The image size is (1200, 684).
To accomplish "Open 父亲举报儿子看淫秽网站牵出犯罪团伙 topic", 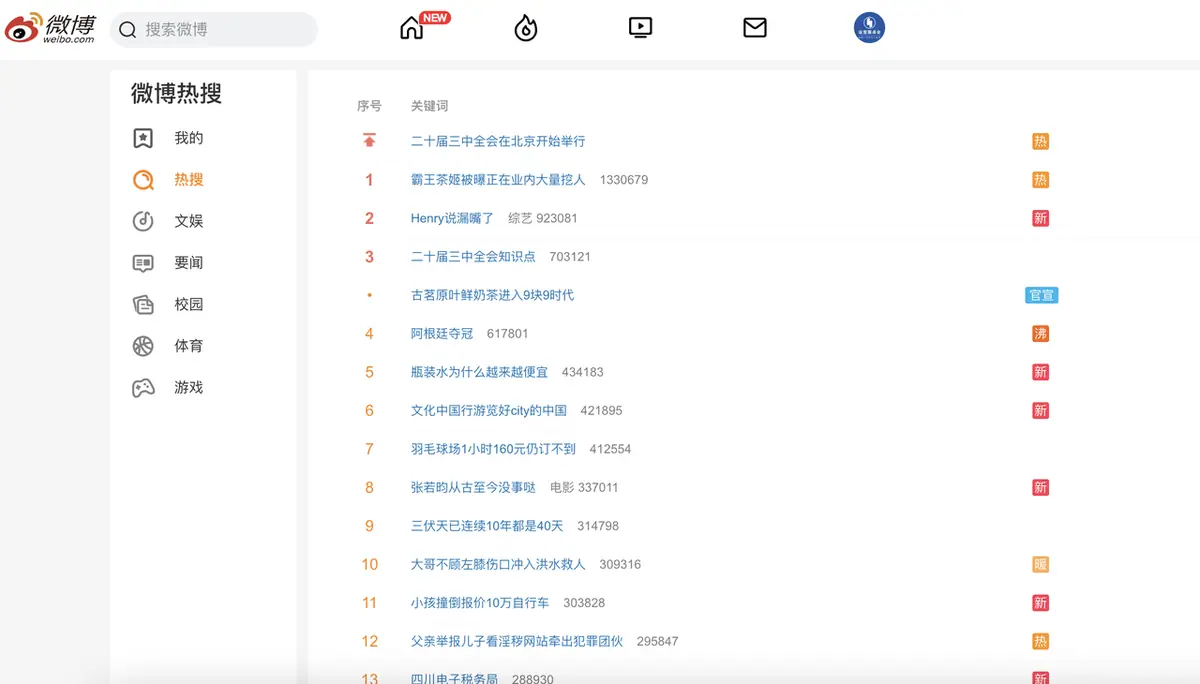I will [x=517, y=642].
